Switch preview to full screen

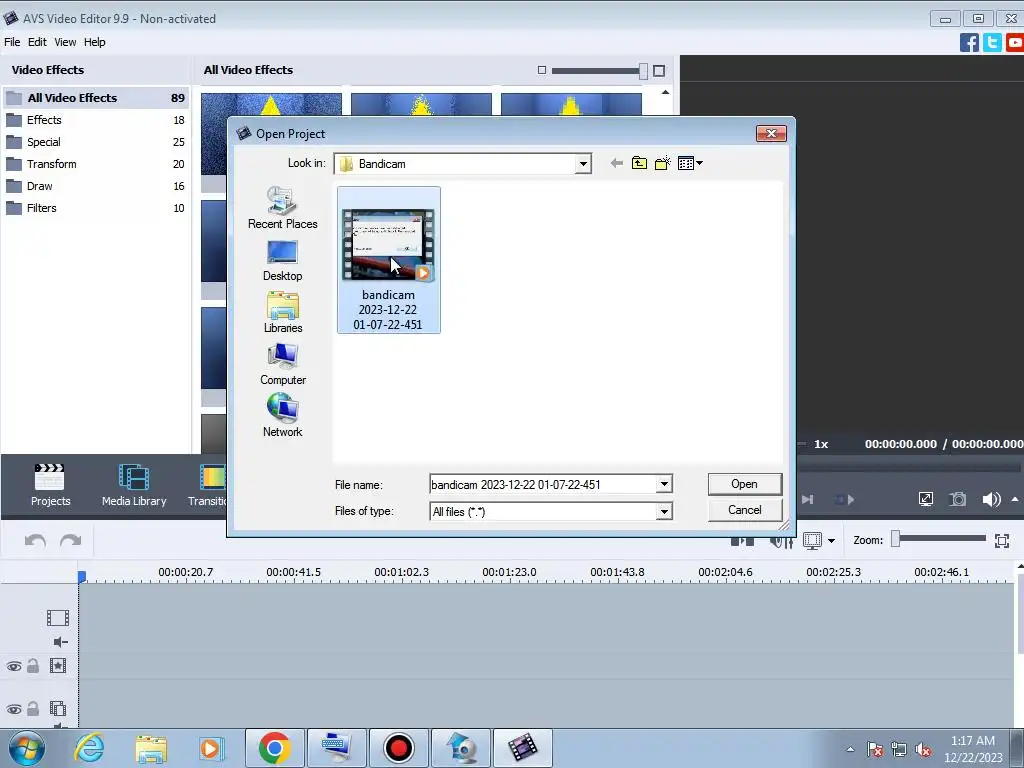[925, 500]
